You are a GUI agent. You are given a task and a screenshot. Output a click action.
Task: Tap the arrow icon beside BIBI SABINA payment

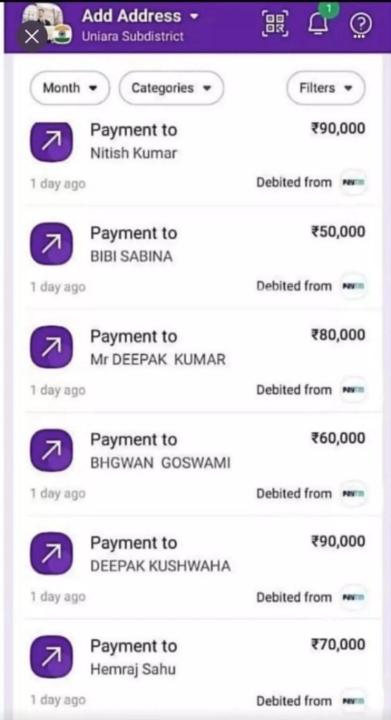pyautogui.click(x=51, y=244)
